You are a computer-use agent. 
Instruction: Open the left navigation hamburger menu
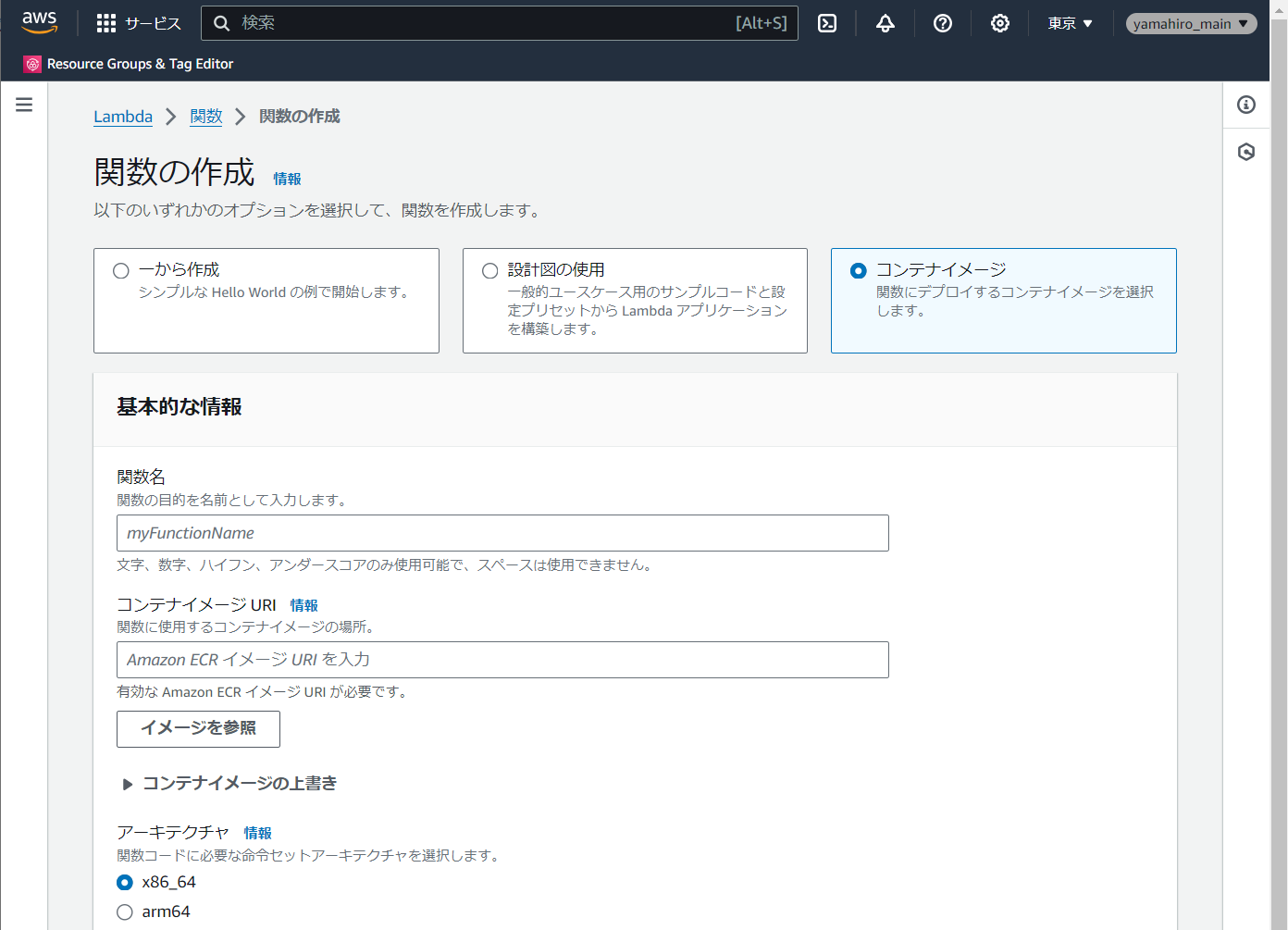(23, 104)
